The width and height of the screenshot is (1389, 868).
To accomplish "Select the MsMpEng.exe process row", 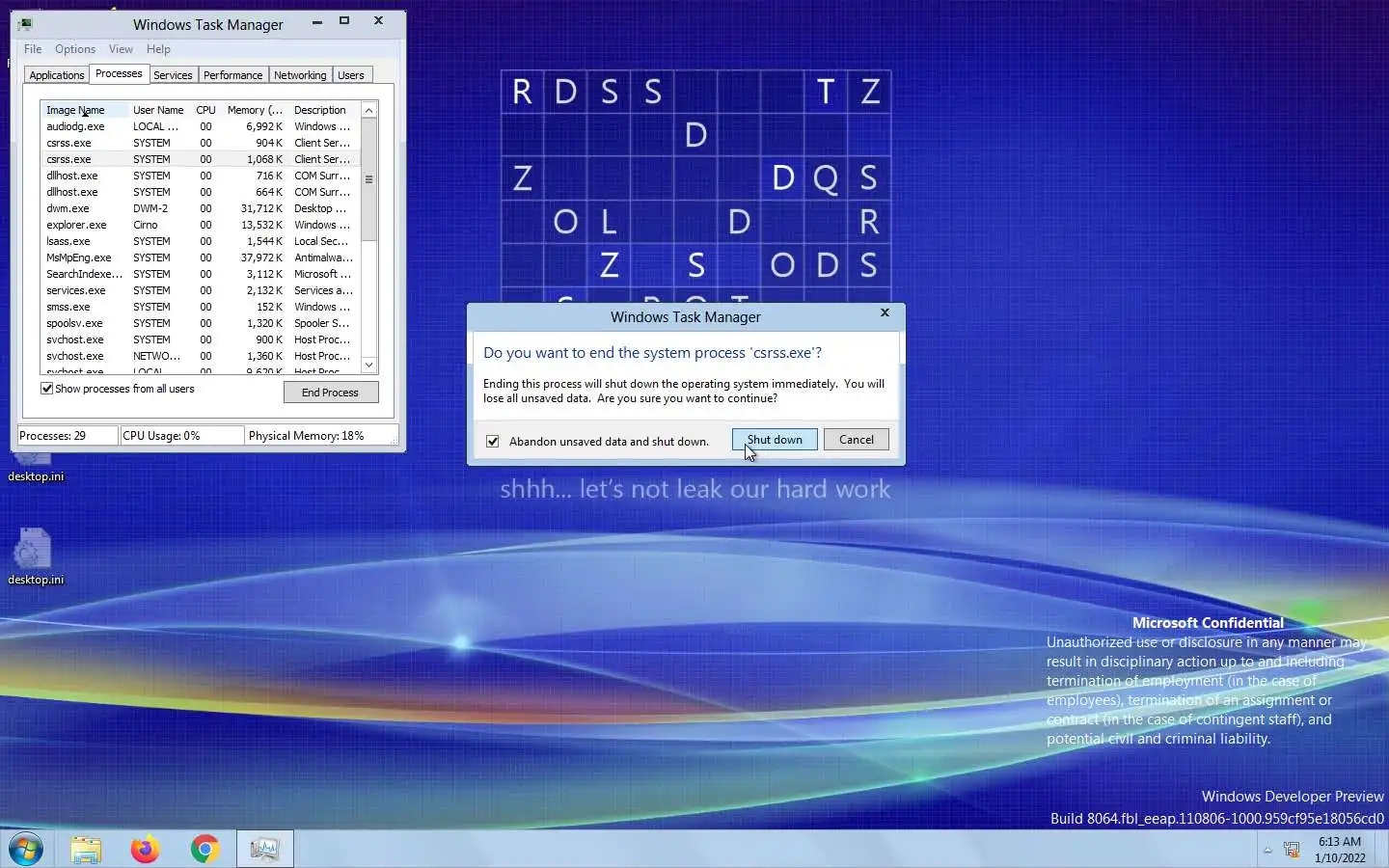I will [x=201, y=258].
